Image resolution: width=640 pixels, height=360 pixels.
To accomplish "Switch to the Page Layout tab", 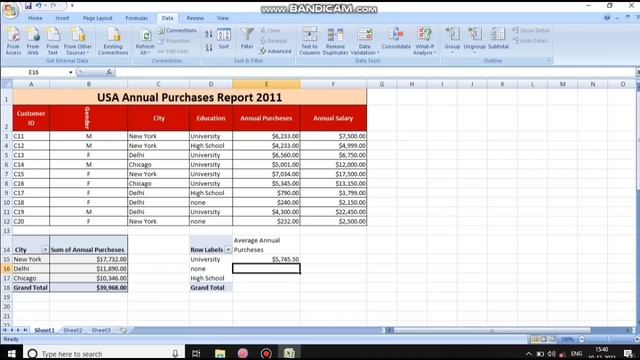I will tap(98, 18).
